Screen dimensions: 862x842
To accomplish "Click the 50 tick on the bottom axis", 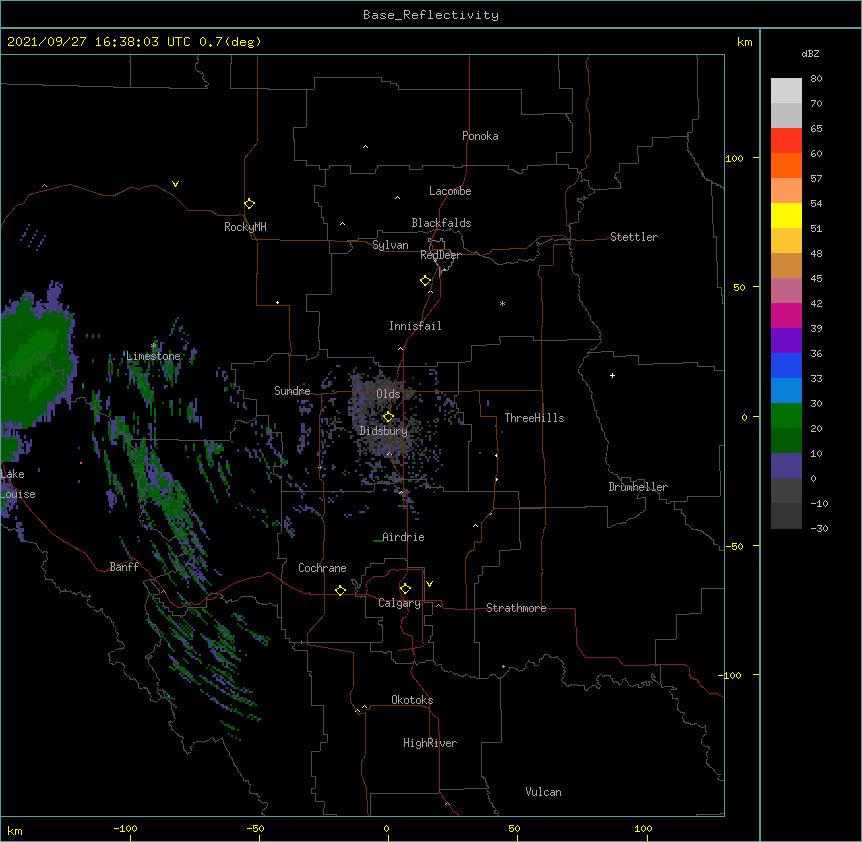I will coord(514,828).
